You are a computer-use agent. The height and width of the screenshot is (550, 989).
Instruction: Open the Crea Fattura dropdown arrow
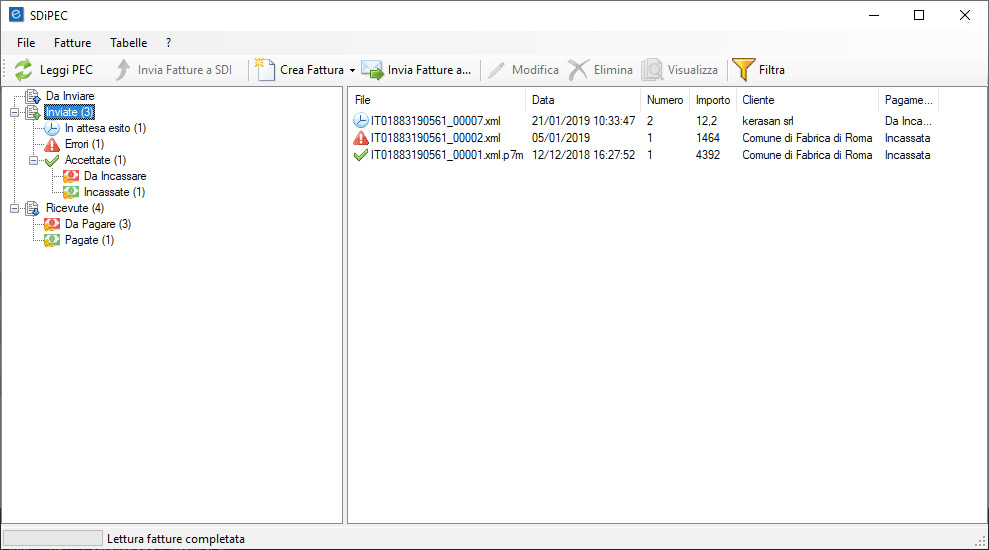click(x=352, y=70)
